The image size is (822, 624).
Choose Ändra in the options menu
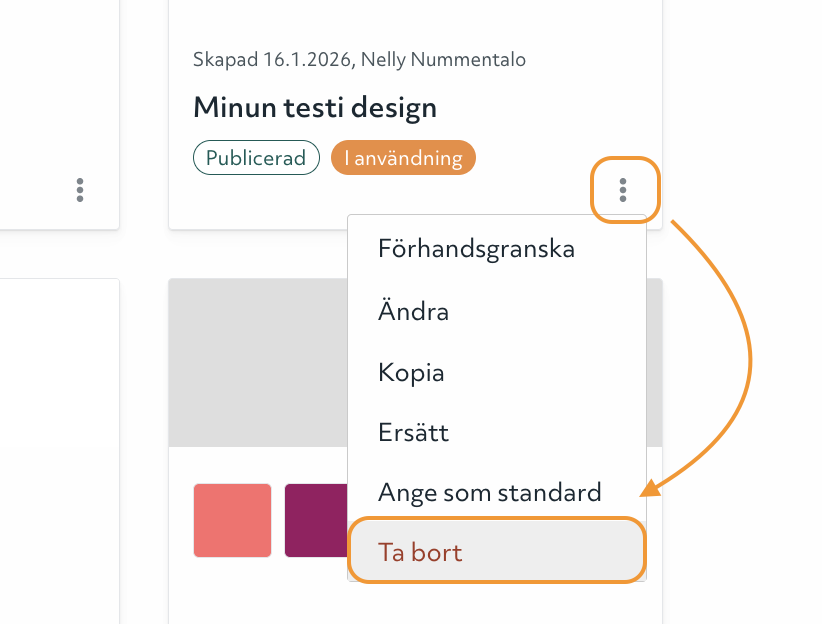pos(414,311)
